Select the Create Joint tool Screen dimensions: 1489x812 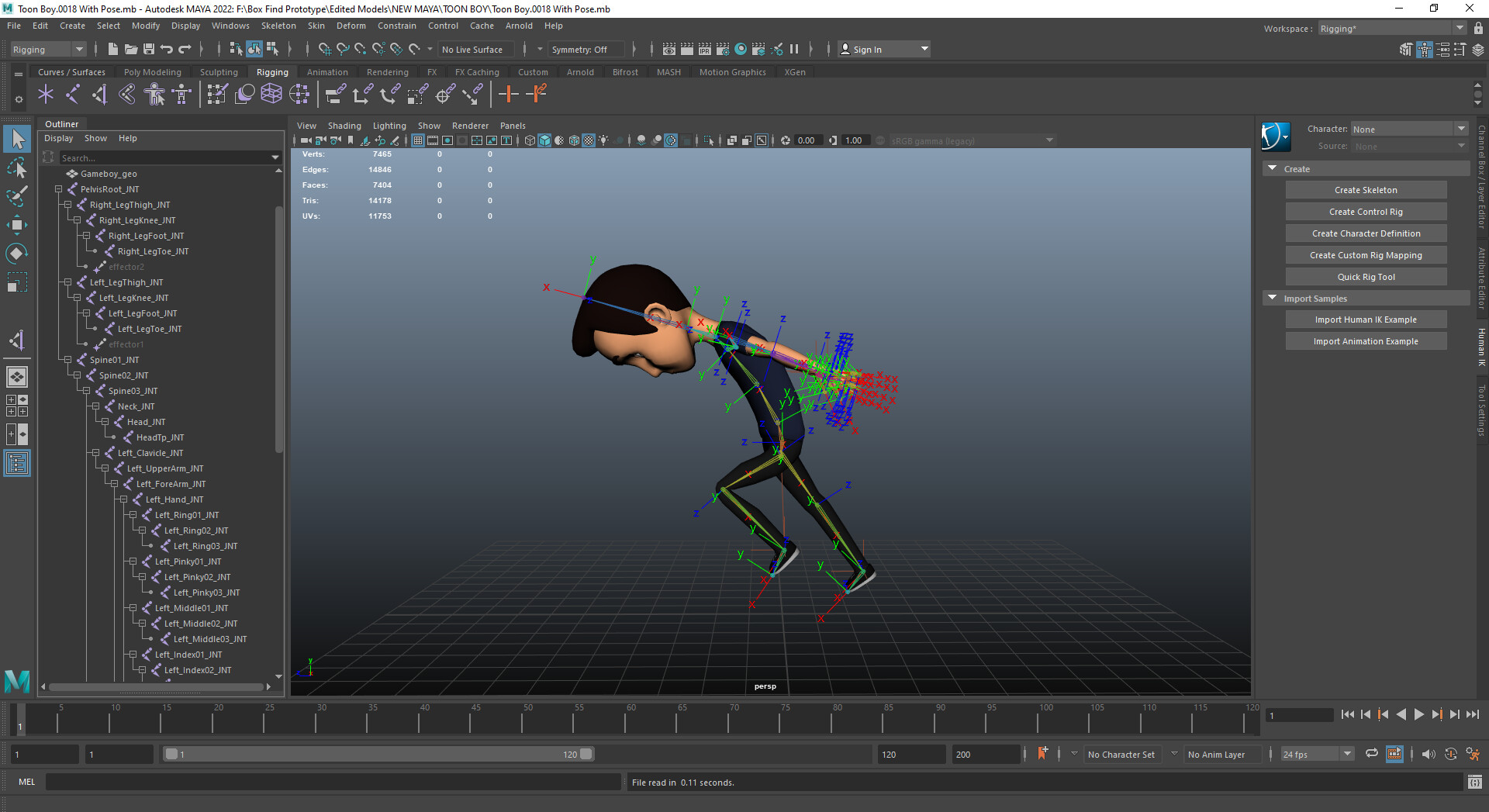tap(46, 94)
